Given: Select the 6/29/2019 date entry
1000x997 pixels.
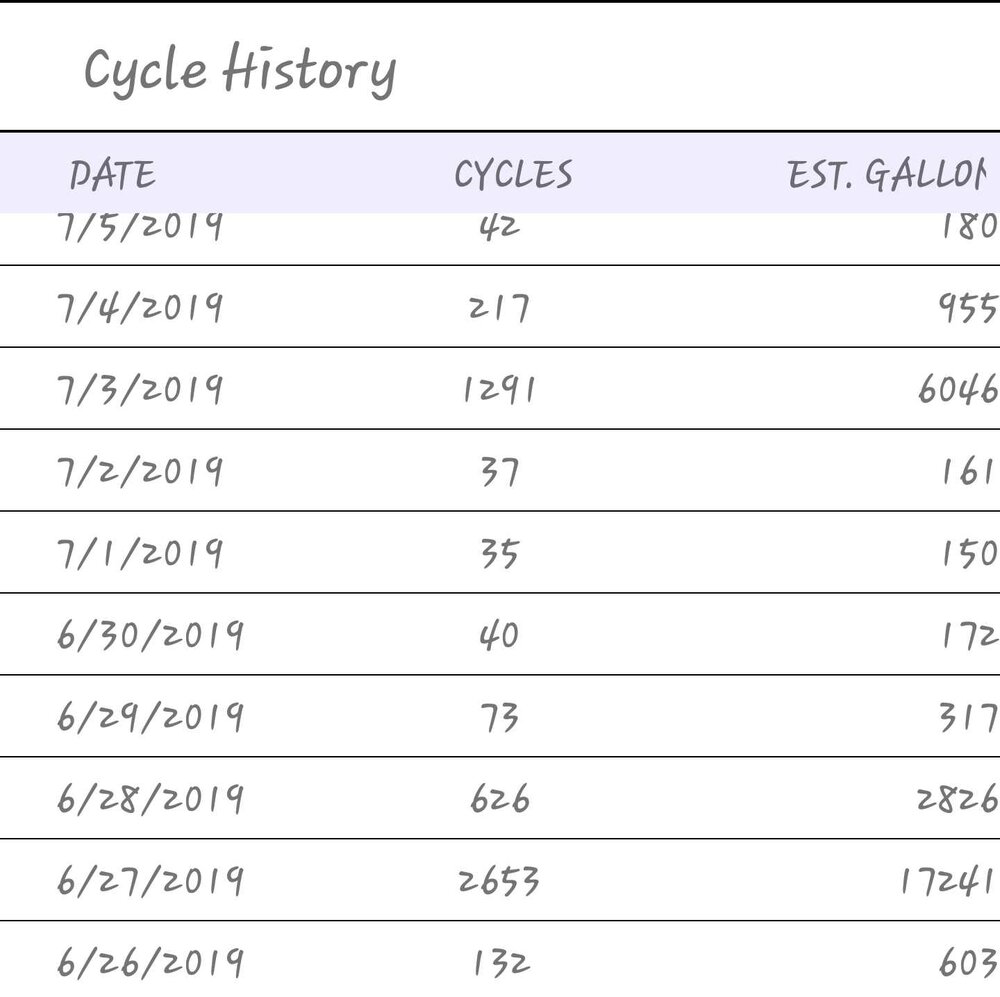Looking at the screenshot, I should pyautogui.click(x=151, y=716).
